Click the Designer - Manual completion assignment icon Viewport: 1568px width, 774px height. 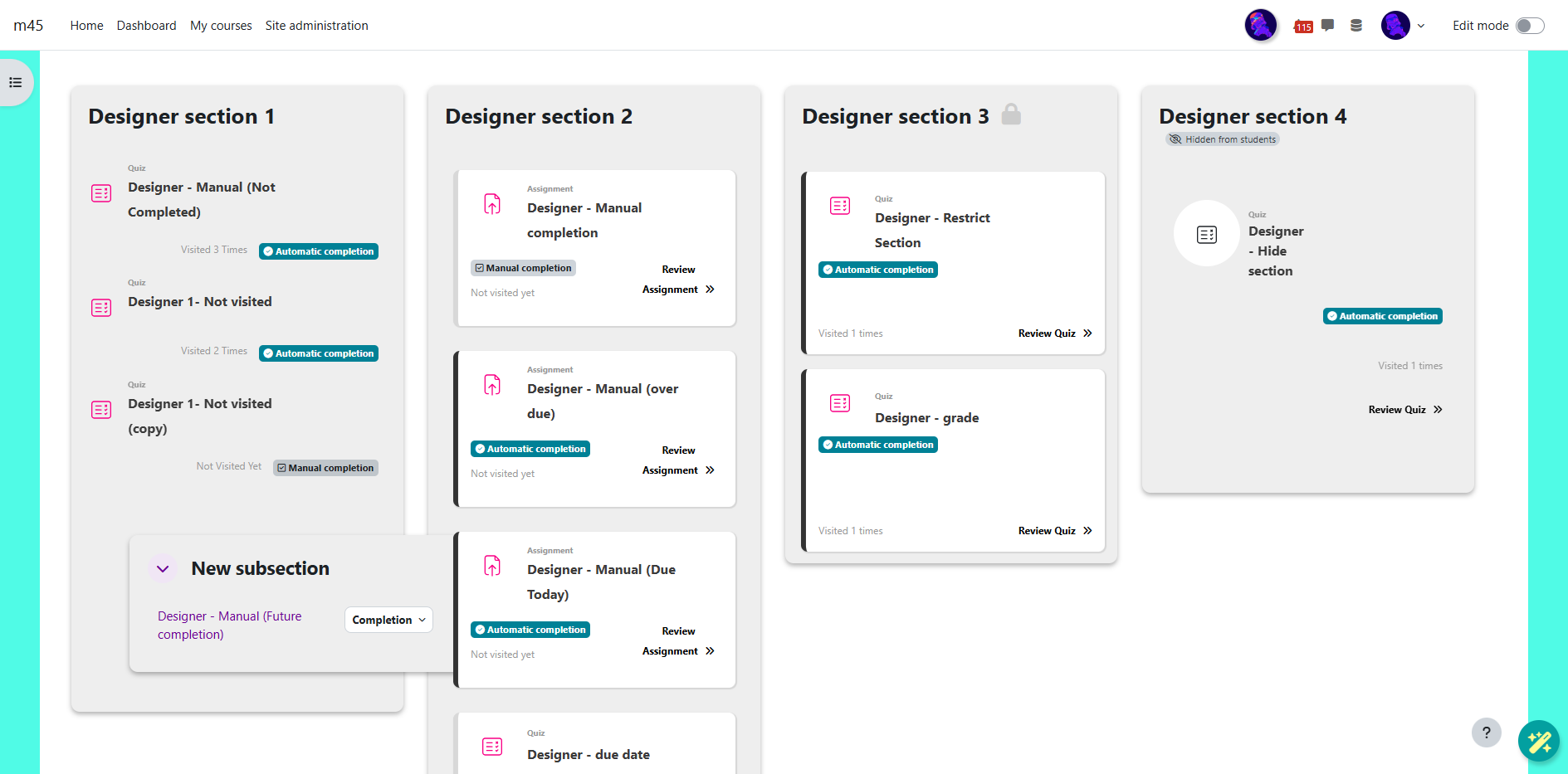pyautogui.click(x=492, y=204)
